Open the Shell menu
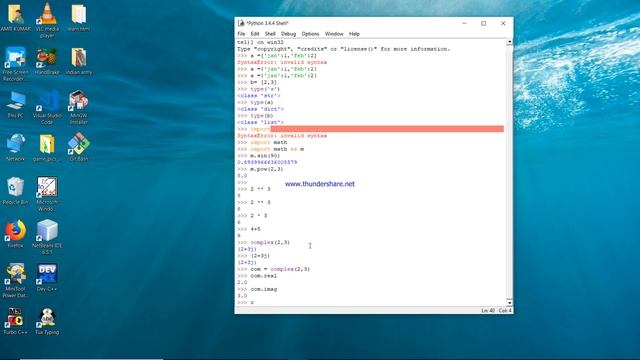The width and height of the screenshot is (640, 360). (270, 34)
